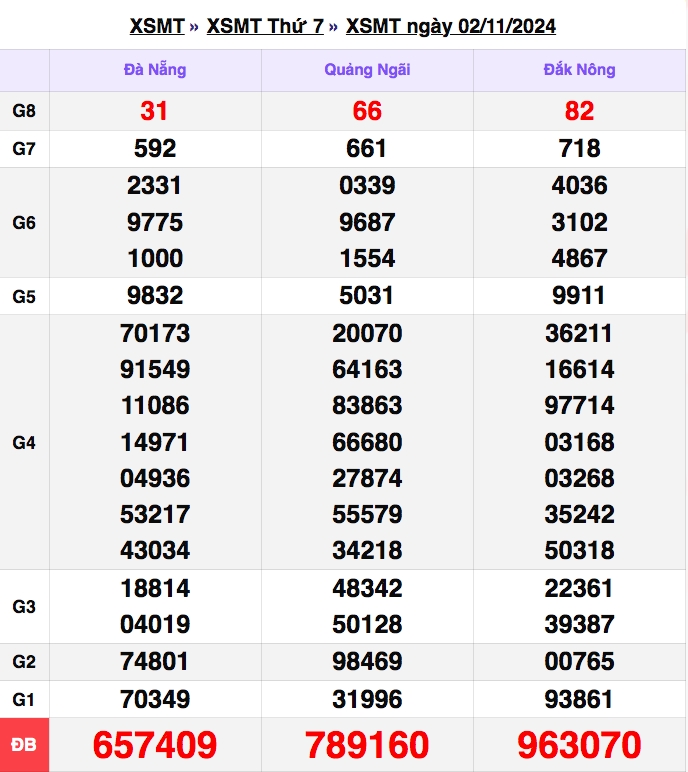Select G5 value 9911
This screenshot has width=688, height=772.
[578, 295]
